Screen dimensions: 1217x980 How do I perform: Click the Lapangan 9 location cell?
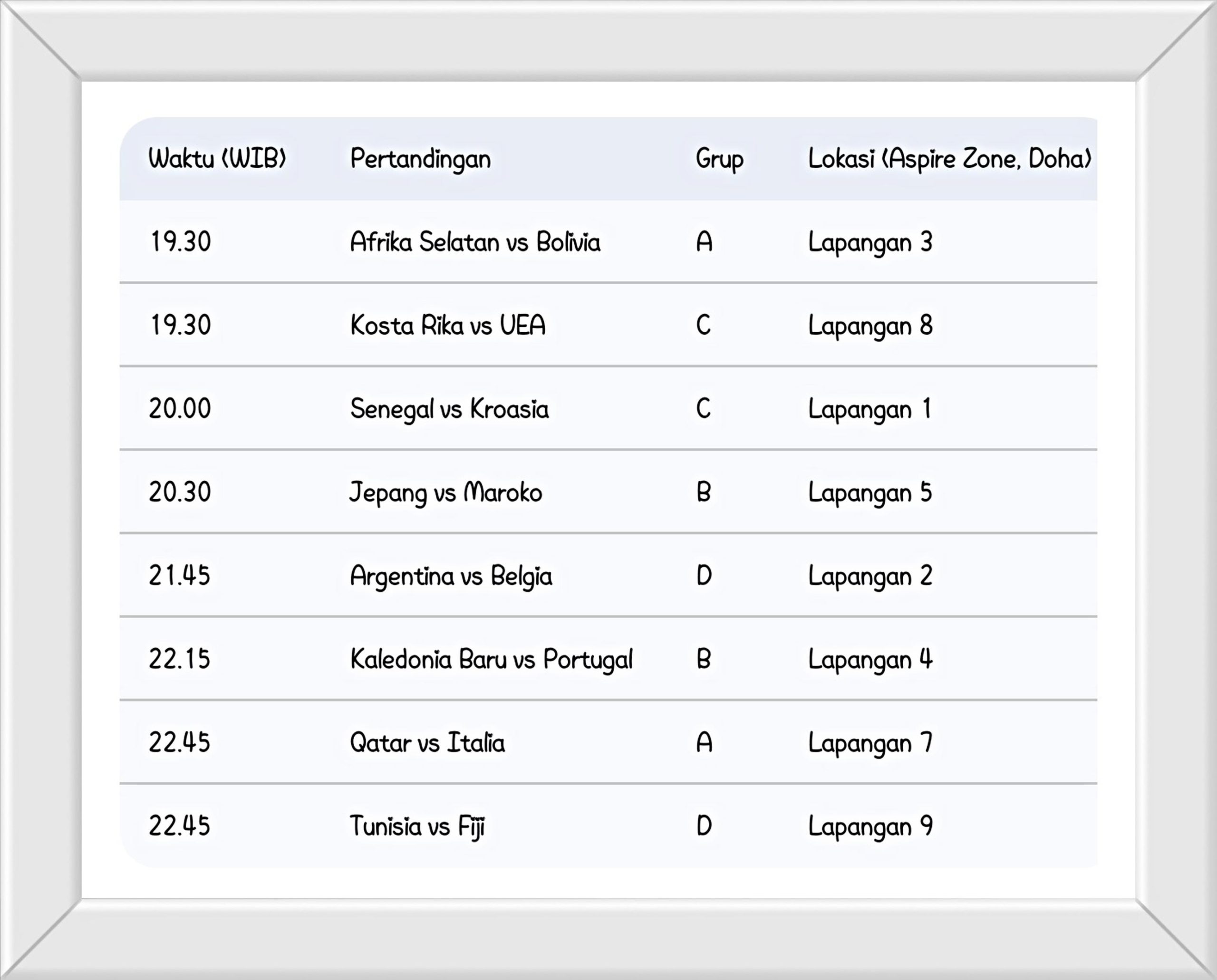[x=869, y=826]
